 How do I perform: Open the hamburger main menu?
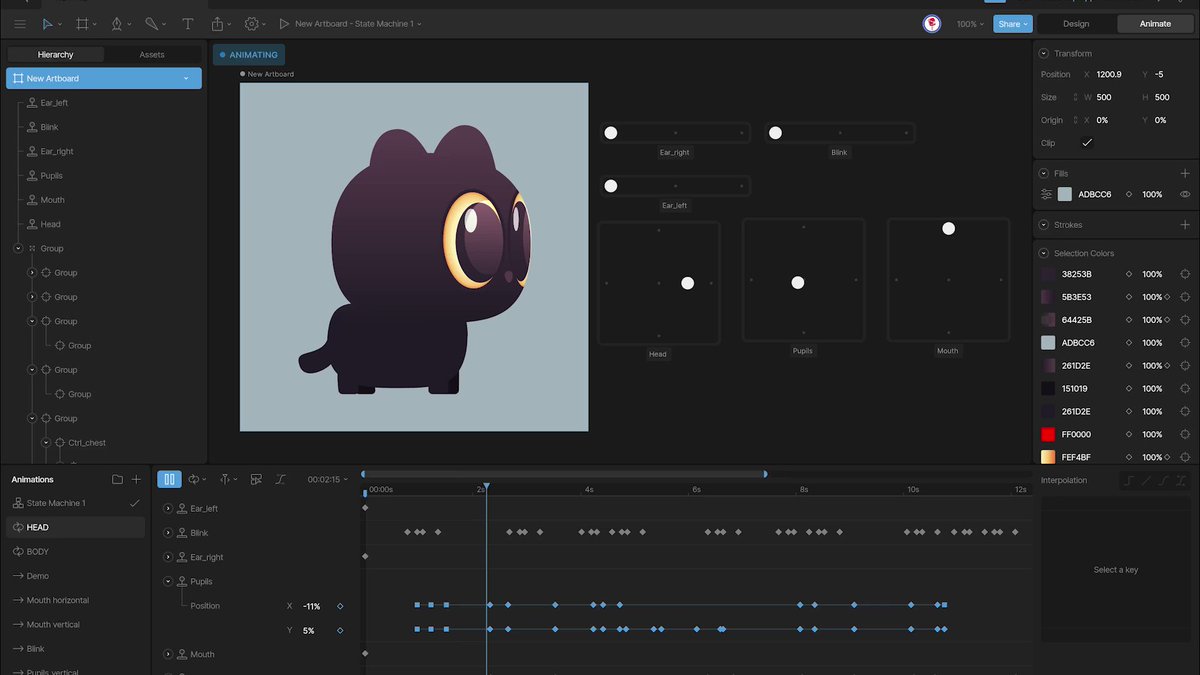point(20,23)
